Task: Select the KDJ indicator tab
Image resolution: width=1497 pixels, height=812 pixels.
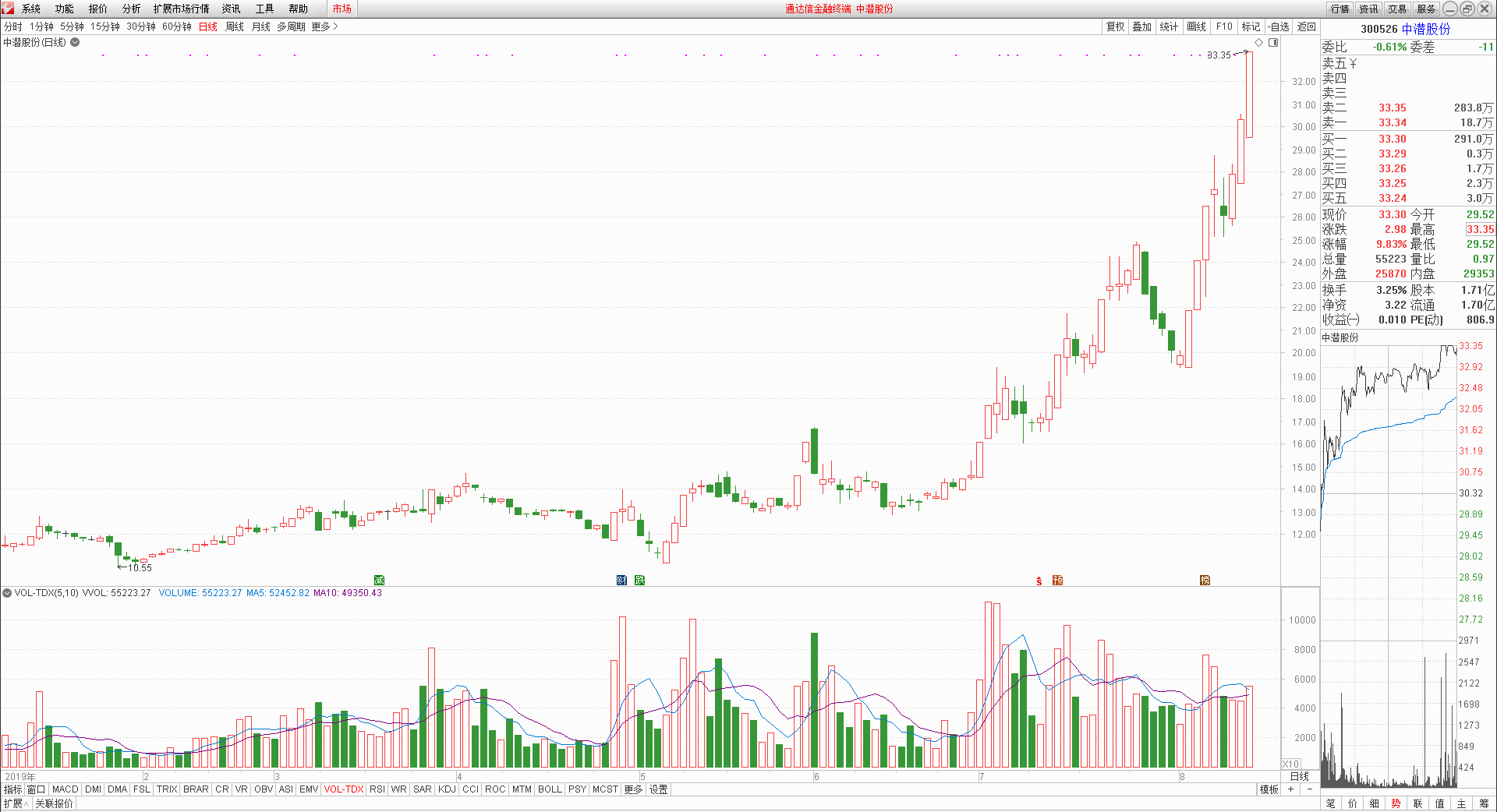Action: click(x=447, y=789)
